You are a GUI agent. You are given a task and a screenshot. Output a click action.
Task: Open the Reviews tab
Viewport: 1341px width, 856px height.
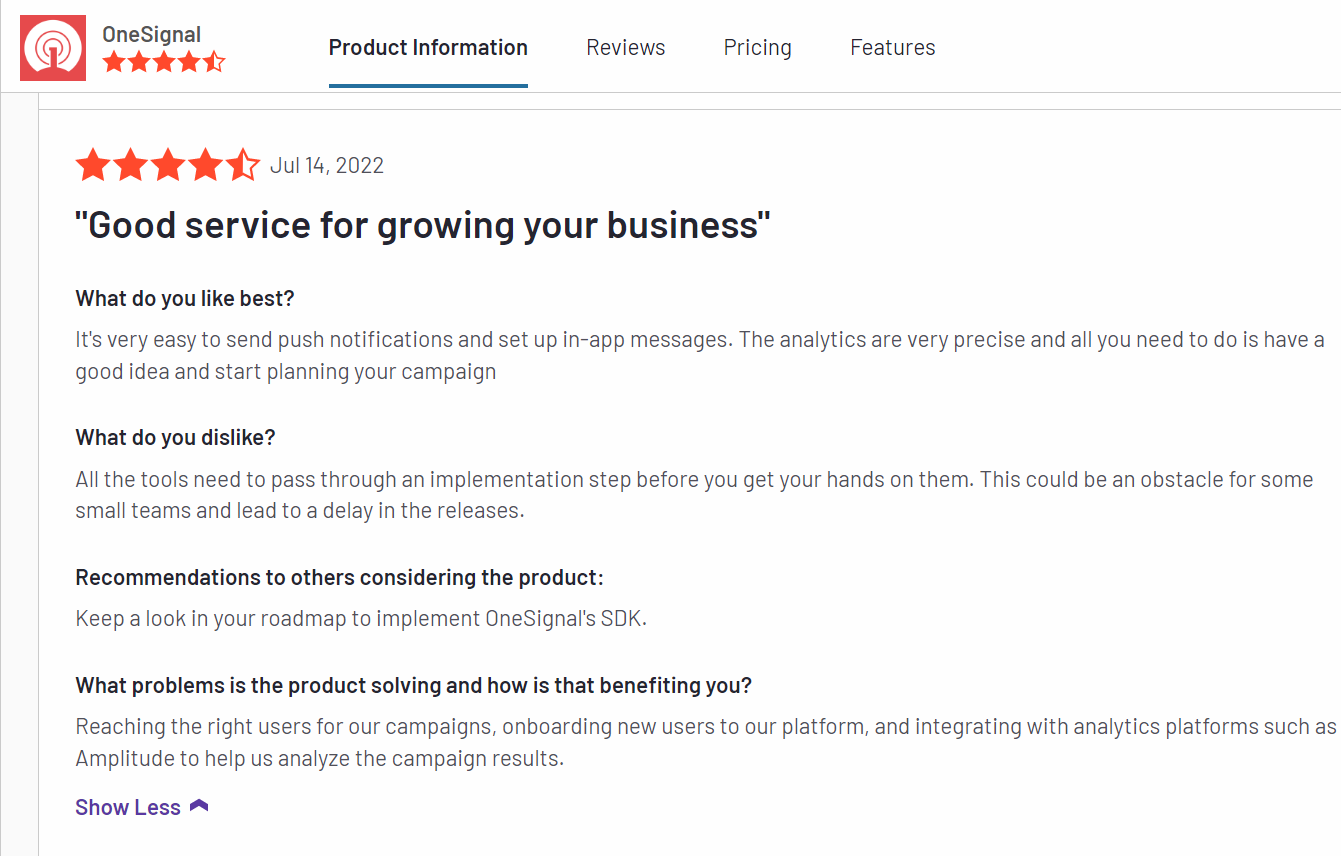click(x=626, y=47)
